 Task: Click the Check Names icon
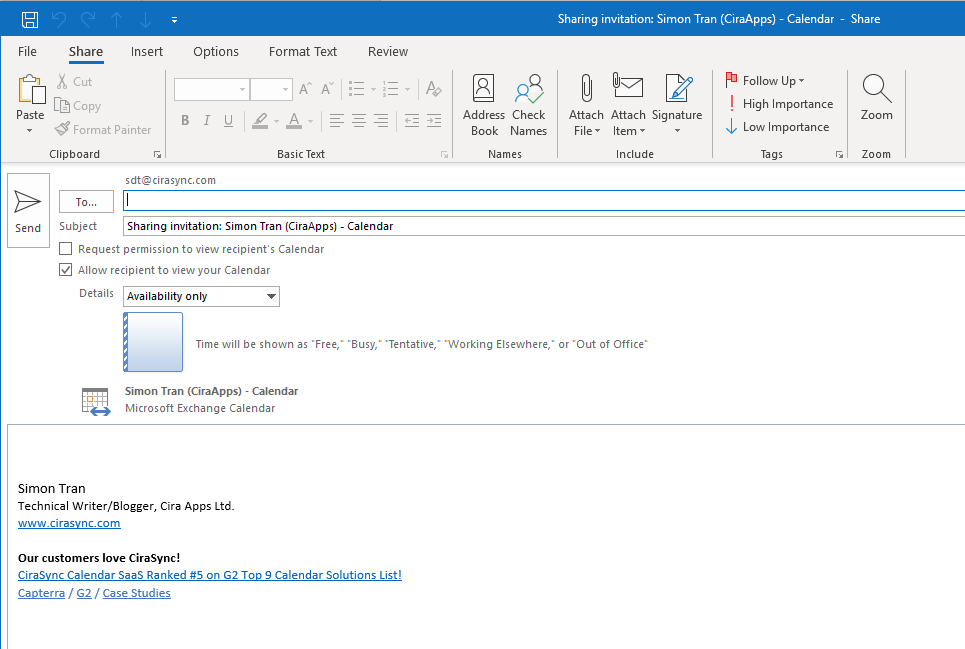click(528, 90)
